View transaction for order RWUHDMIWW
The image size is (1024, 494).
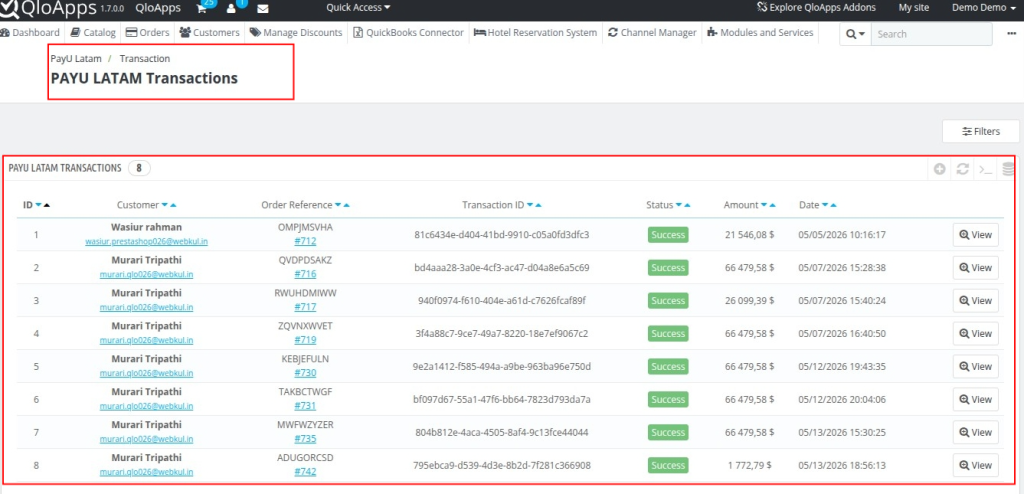coord(976,301)
